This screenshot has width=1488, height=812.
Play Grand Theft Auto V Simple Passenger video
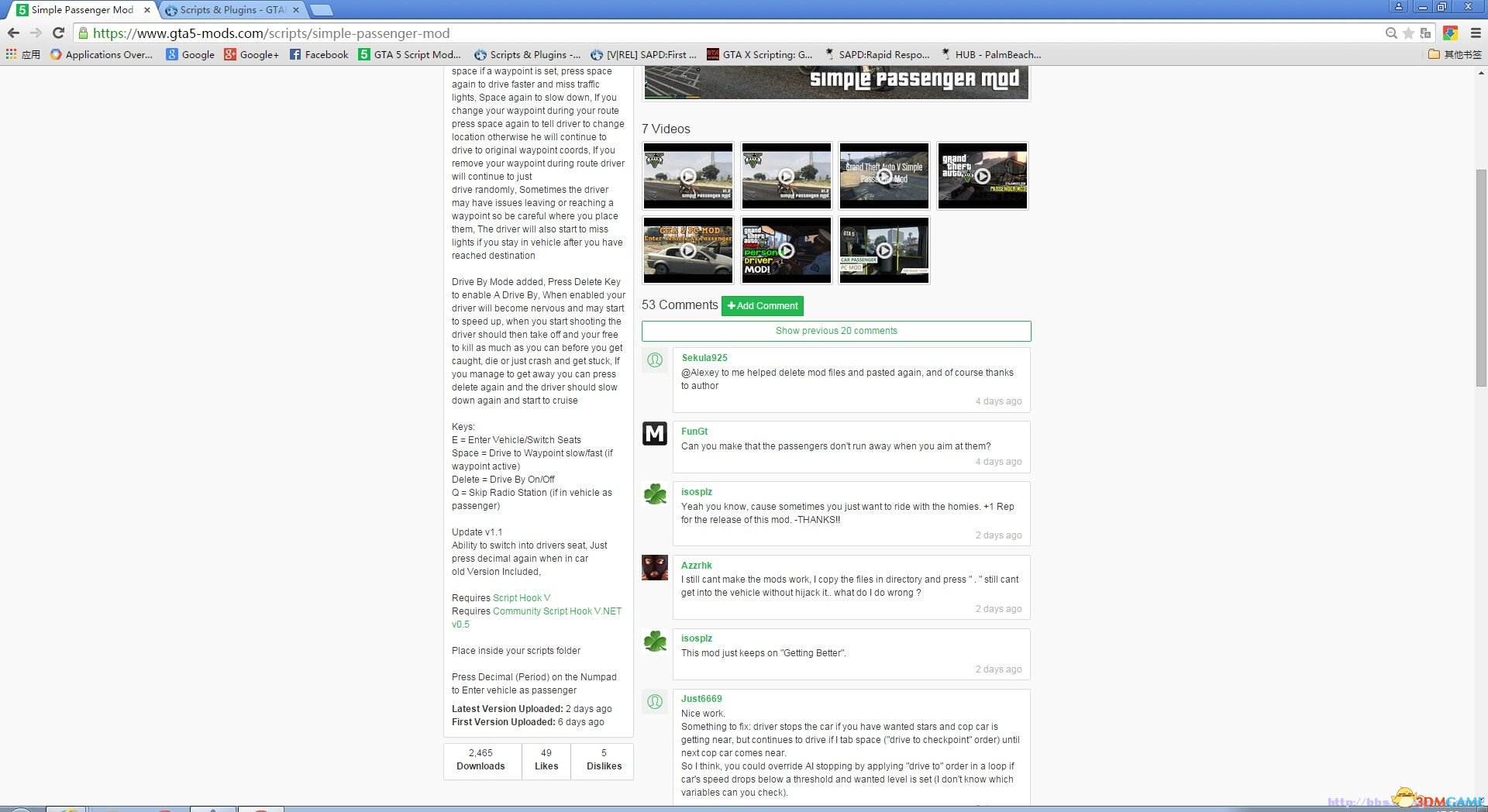coord(883,176)
